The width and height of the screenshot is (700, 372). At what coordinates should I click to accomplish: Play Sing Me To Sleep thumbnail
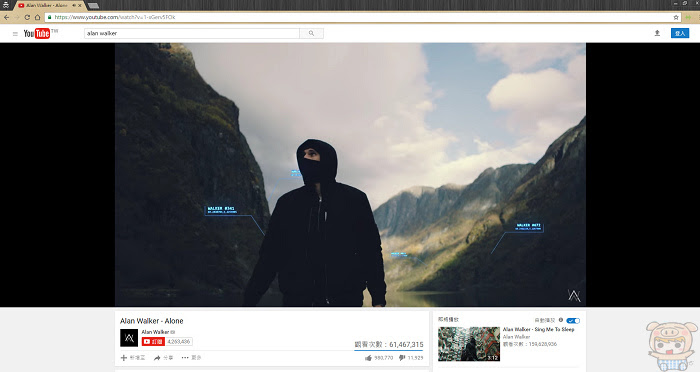(x=469, y=344)
